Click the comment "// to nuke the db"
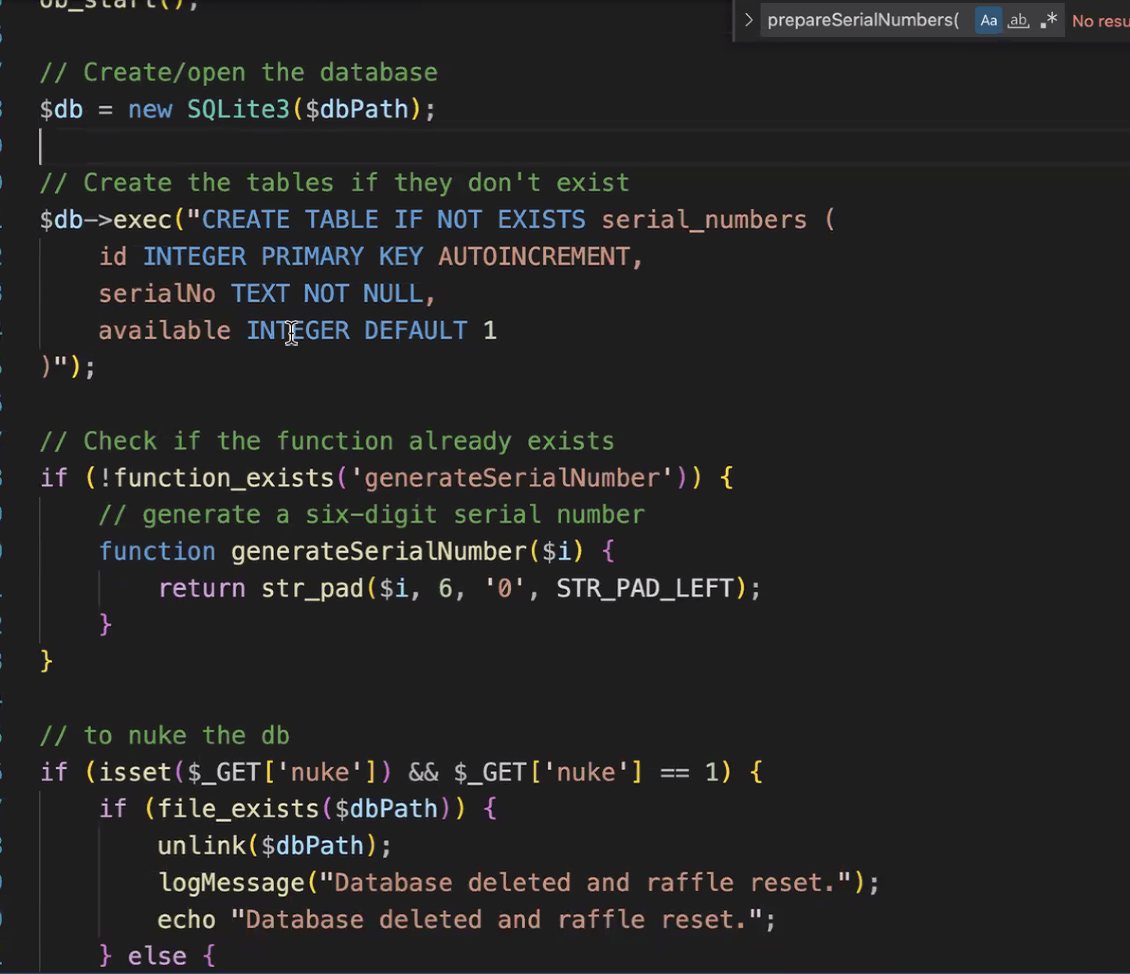Image resolution: width=1130 pixels, height=974 pixels. click(165, 736)
